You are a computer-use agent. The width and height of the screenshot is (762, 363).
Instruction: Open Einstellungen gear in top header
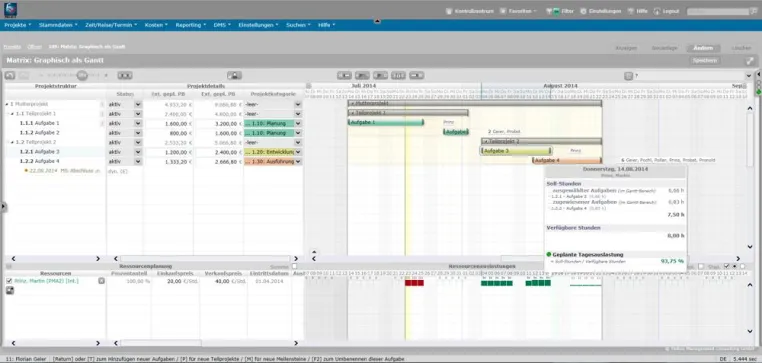point(601,11)
